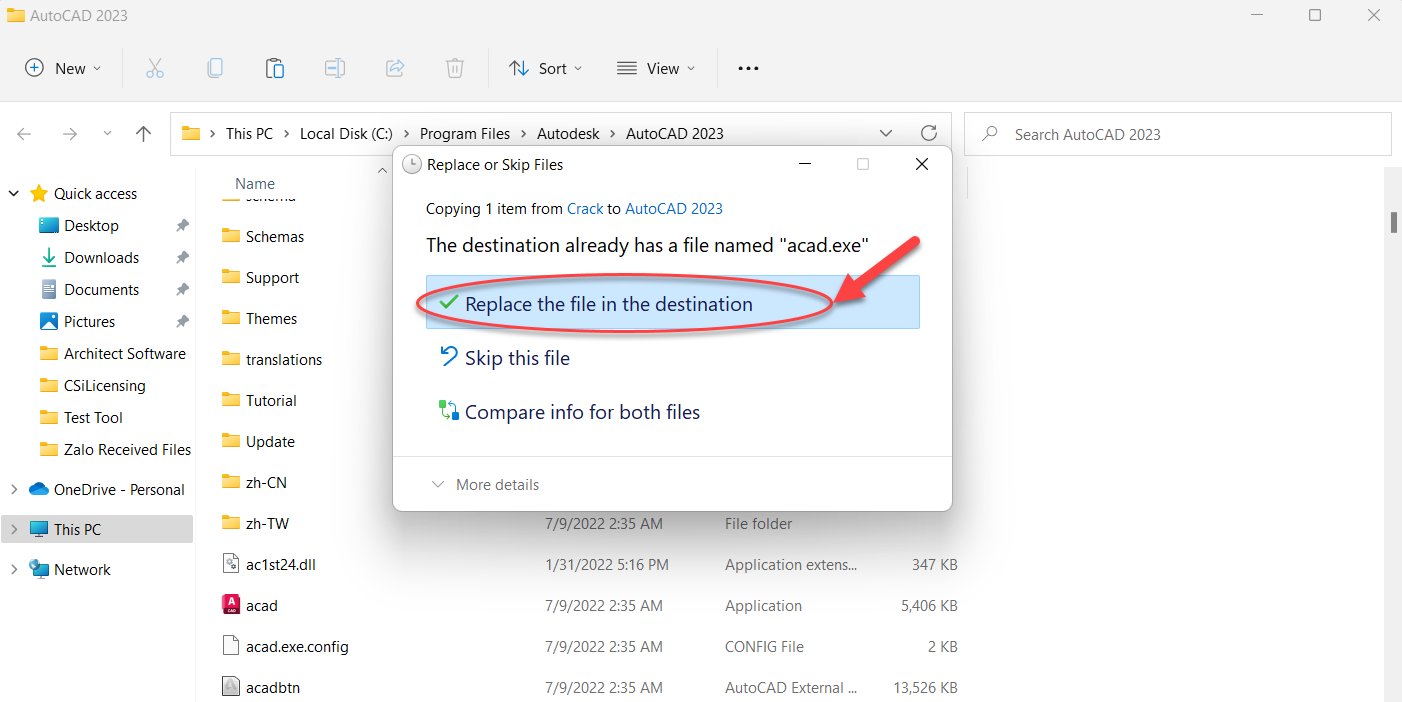Image resolution: width=1402 pixels, height=702 pixels.
Task: Open the Sort dropdown menu
Action: 545,68
